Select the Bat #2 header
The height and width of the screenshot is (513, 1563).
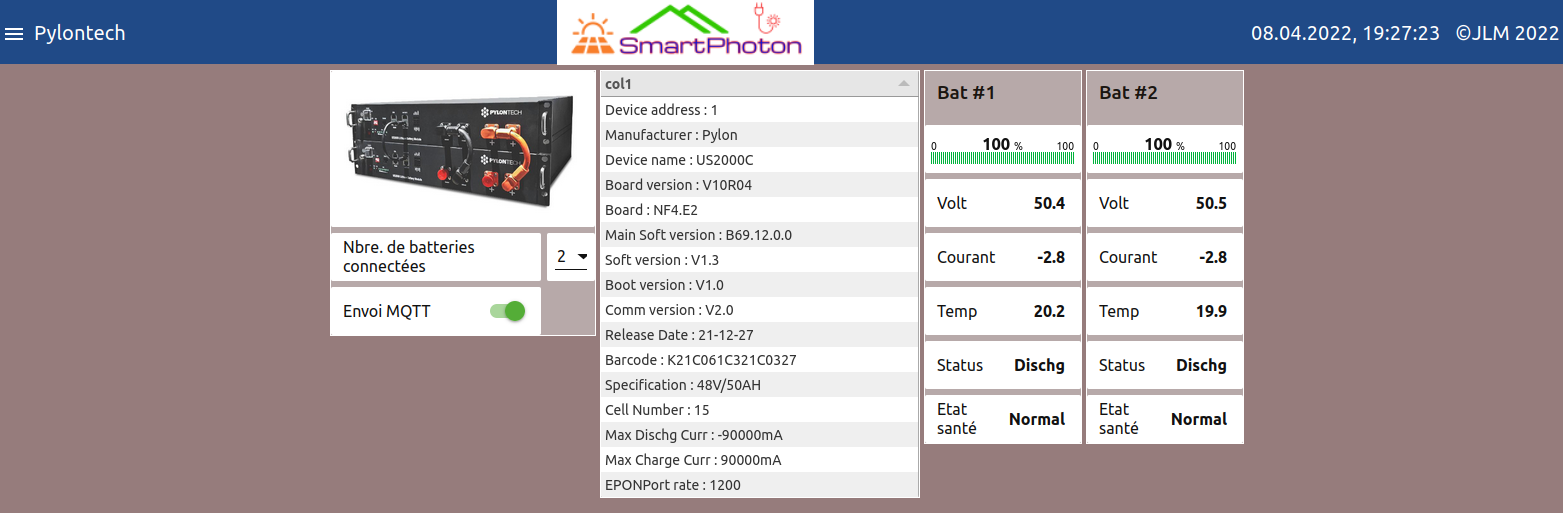pos(1164,94)
